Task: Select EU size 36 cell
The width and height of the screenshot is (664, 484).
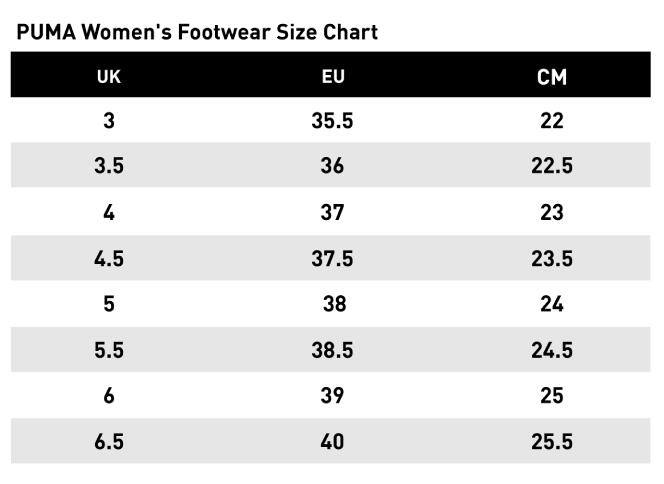Action: [332, 166]
